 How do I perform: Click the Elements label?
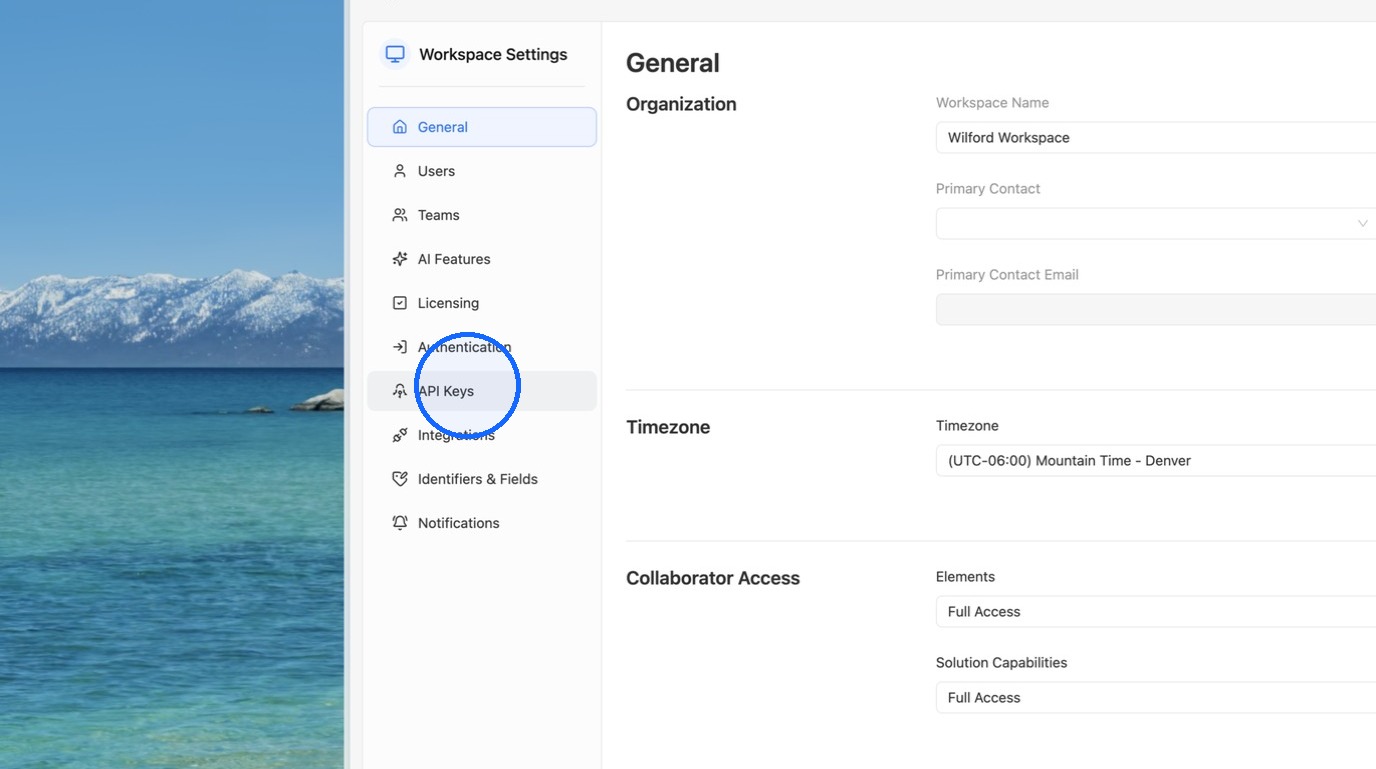click(965, 577)
